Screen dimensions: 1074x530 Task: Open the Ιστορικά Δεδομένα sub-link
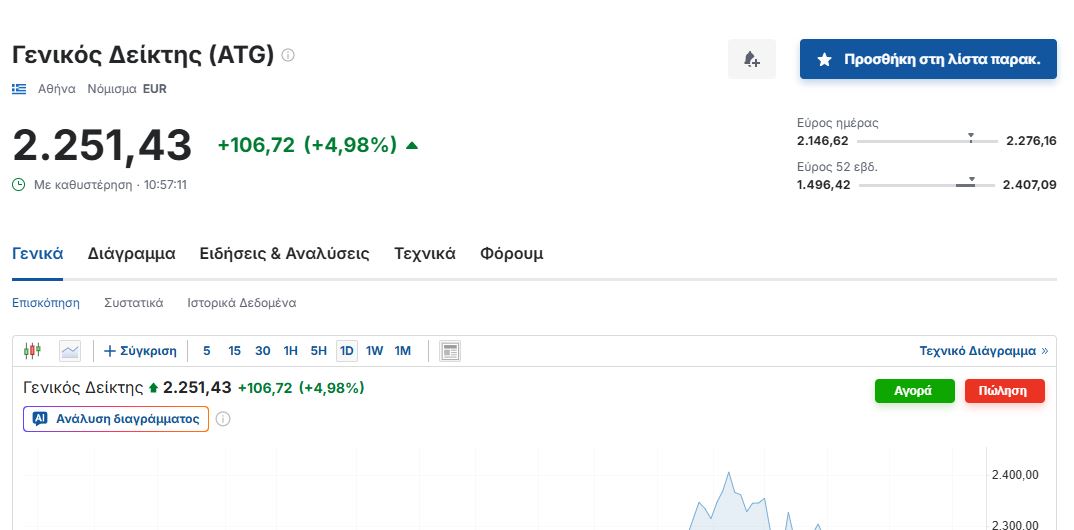(x=241, y=303)
